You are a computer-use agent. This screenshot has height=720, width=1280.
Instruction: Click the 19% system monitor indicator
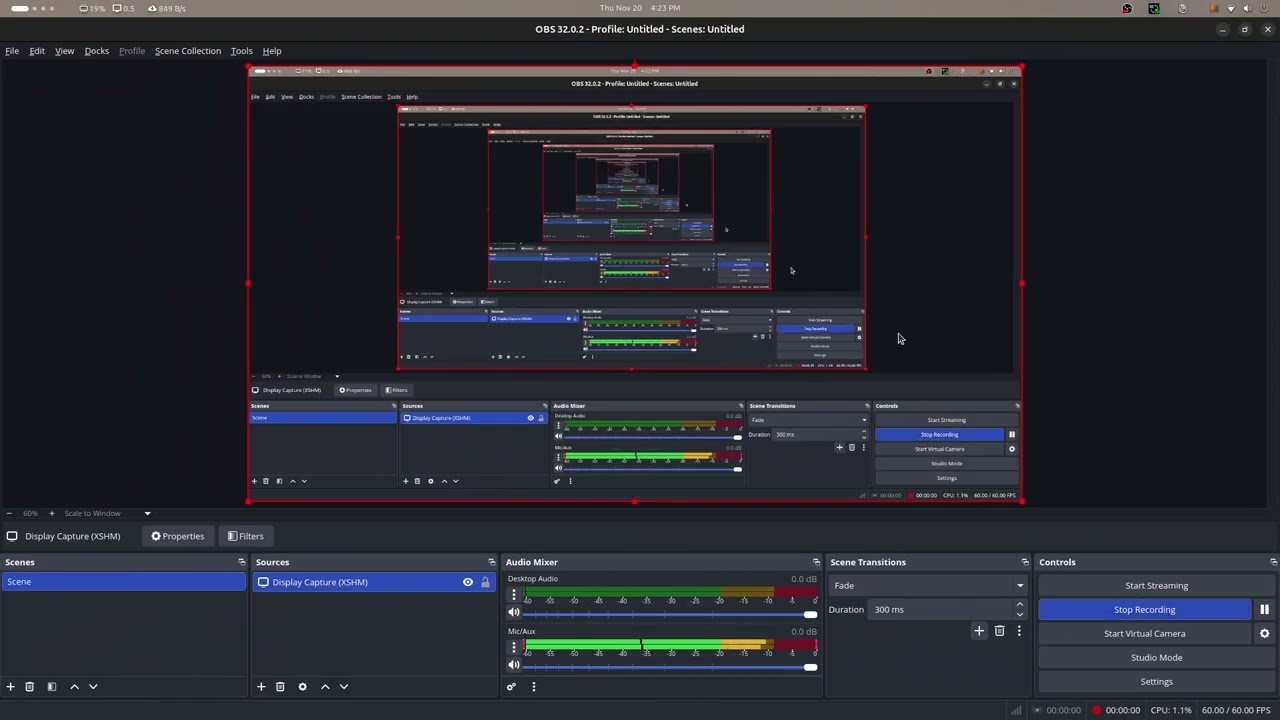92,8
